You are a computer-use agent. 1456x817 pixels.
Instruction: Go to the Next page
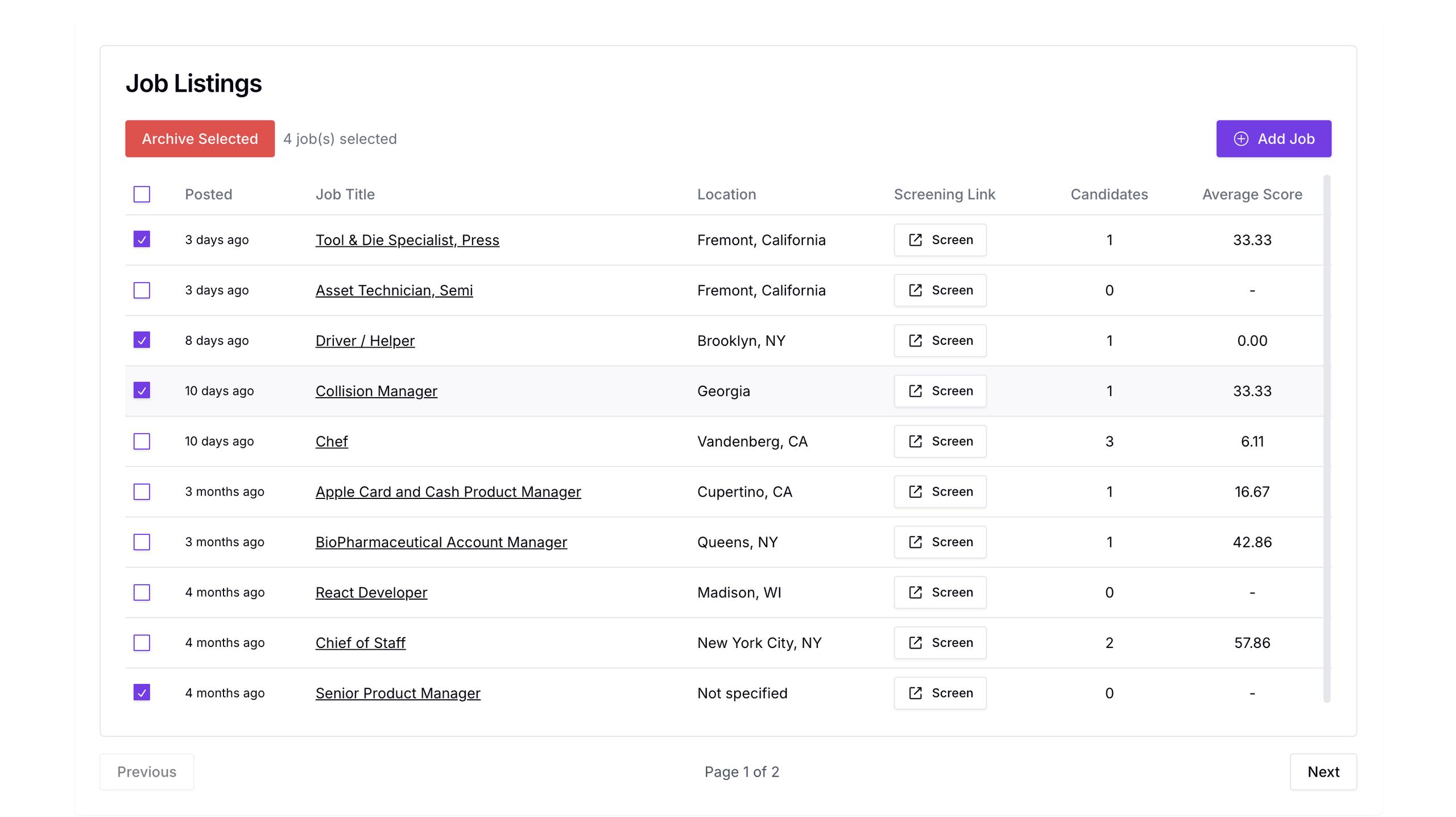point(1323,771)
